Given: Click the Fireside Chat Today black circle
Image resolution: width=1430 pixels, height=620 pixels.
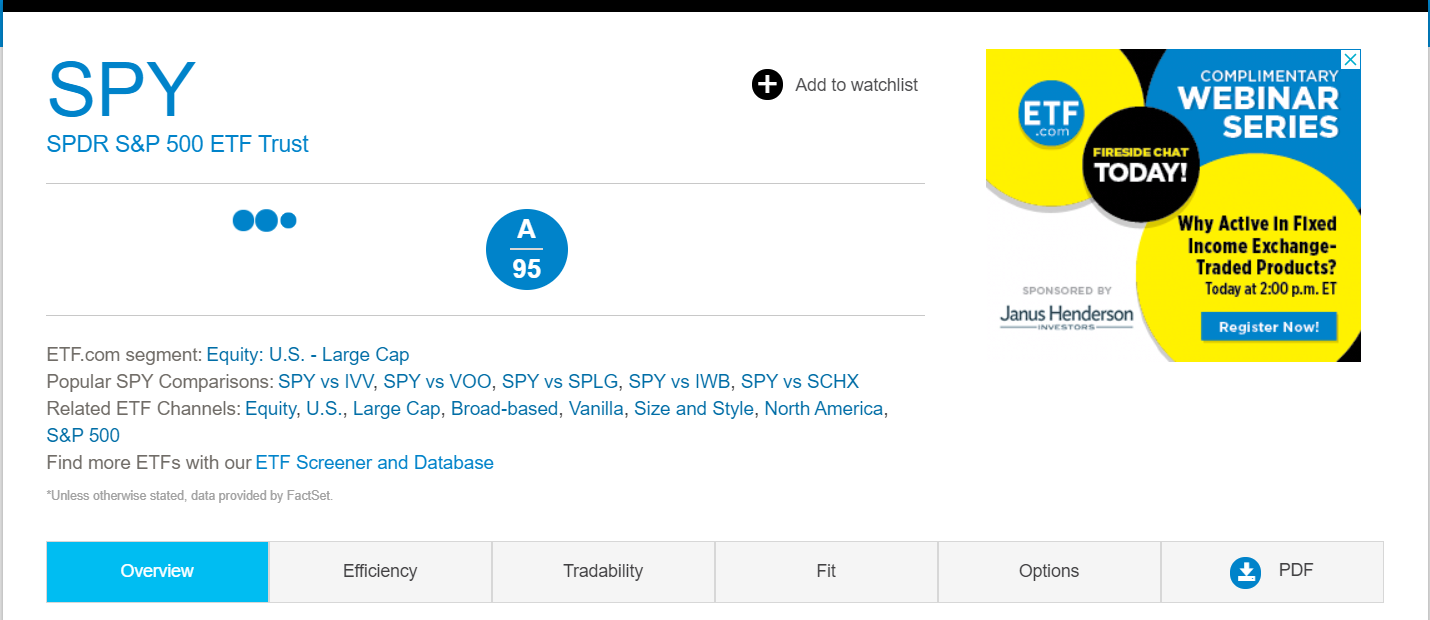Looking at the screenshot, I should click(1142, 166).
